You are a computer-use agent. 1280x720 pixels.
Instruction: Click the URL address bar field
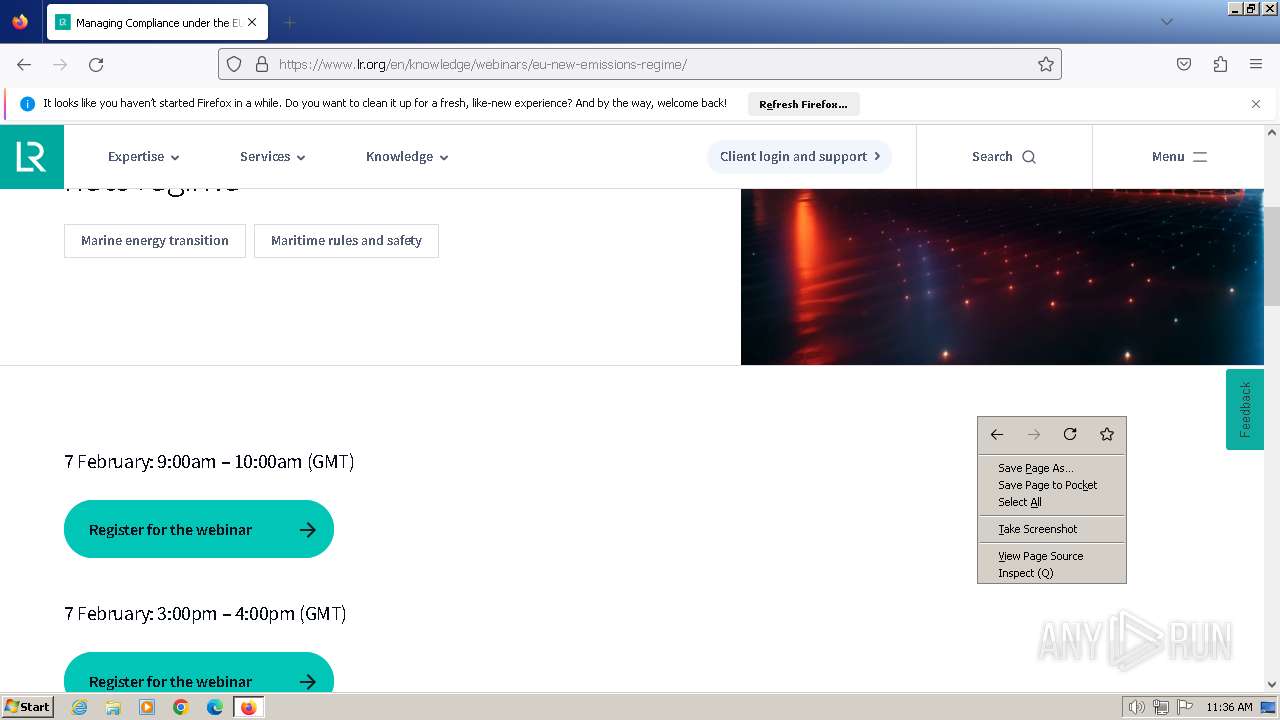coord(640,64)
